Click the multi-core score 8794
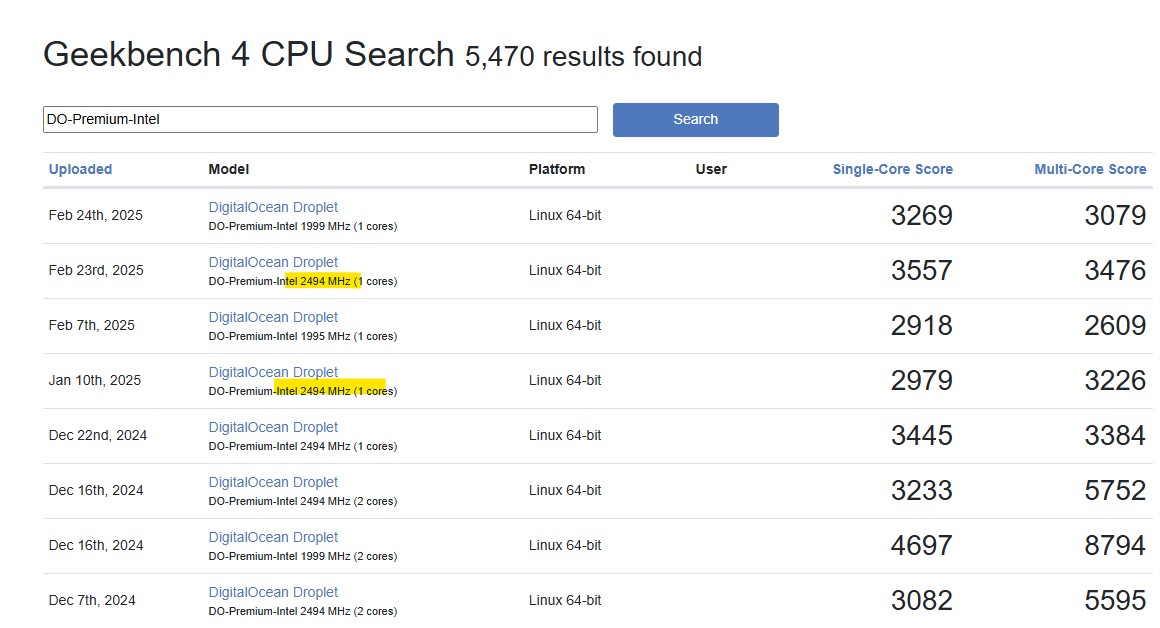1160x628 pixels. click(x=1115, y=546)
